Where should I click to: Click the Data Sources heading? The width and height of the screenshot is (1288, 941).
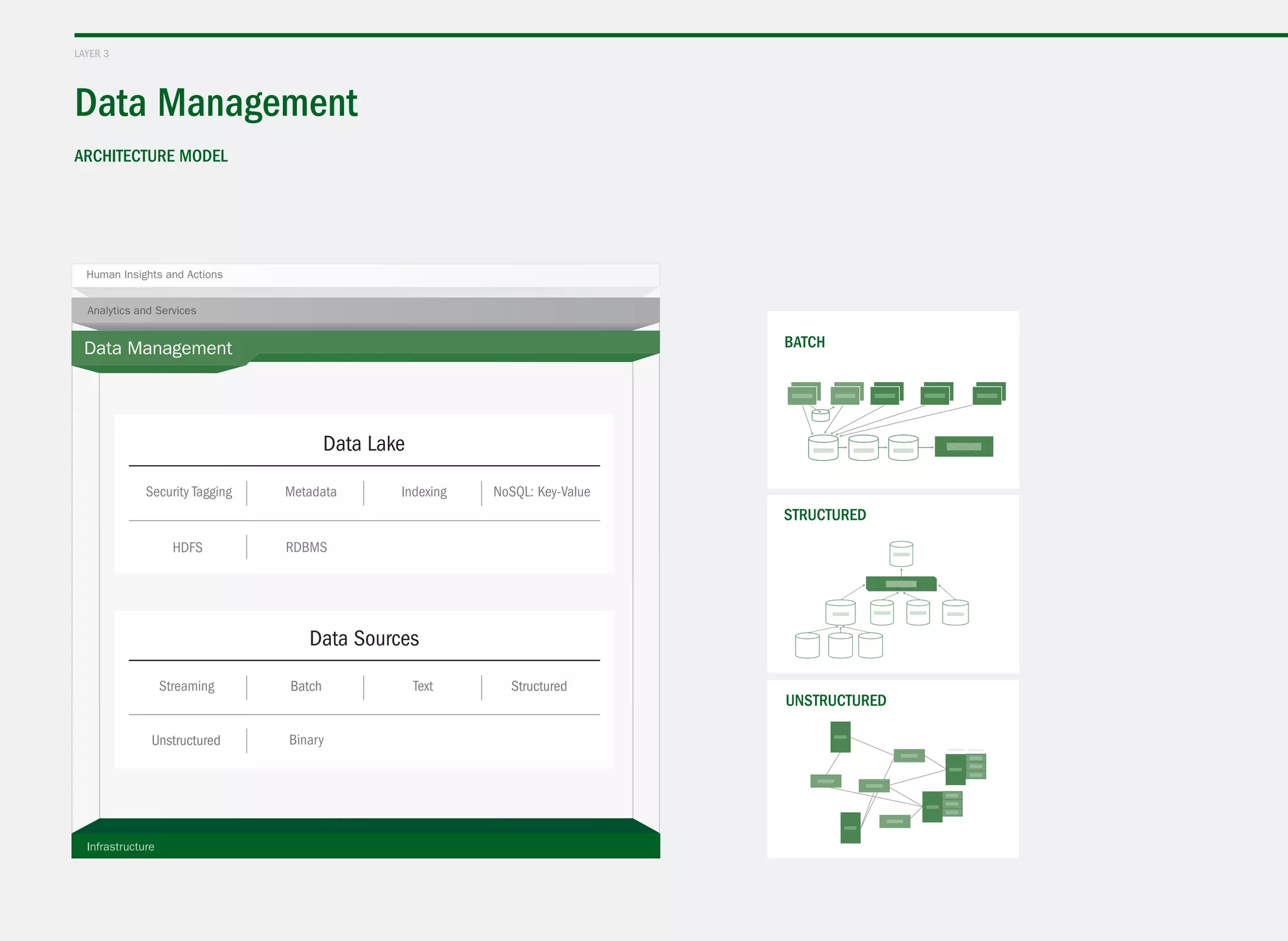(x=364, y=639)
